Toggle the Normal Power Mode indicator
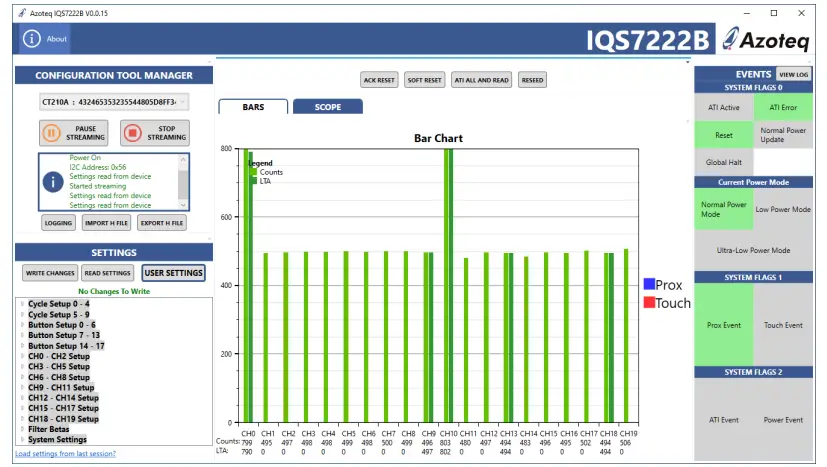The height and width of the screenshot is (467, 827). tap(723, 210)
